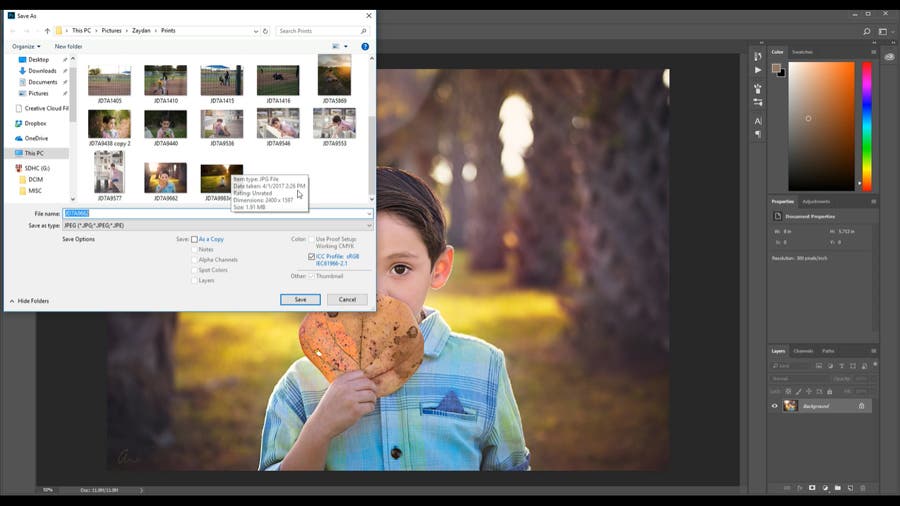Switch to the Paths tab
The width and height of the screenshot is (900, 506).
coord(828,351)
